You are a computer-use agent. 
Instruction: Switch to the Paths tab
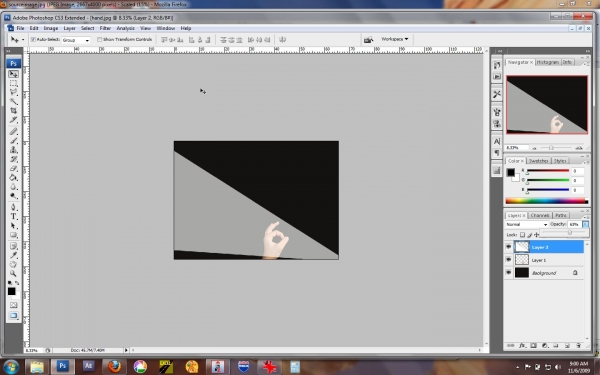(561, 215)
